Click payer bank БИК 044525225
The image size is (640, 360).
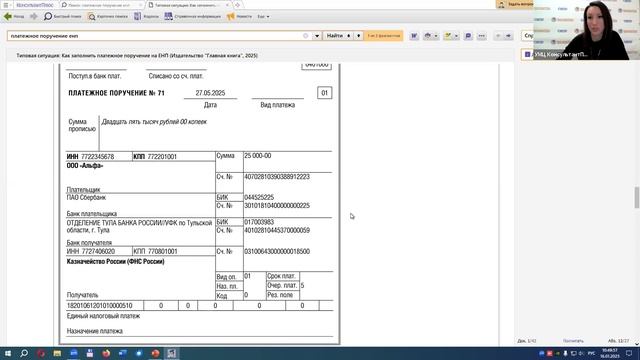tap(259, 197)
